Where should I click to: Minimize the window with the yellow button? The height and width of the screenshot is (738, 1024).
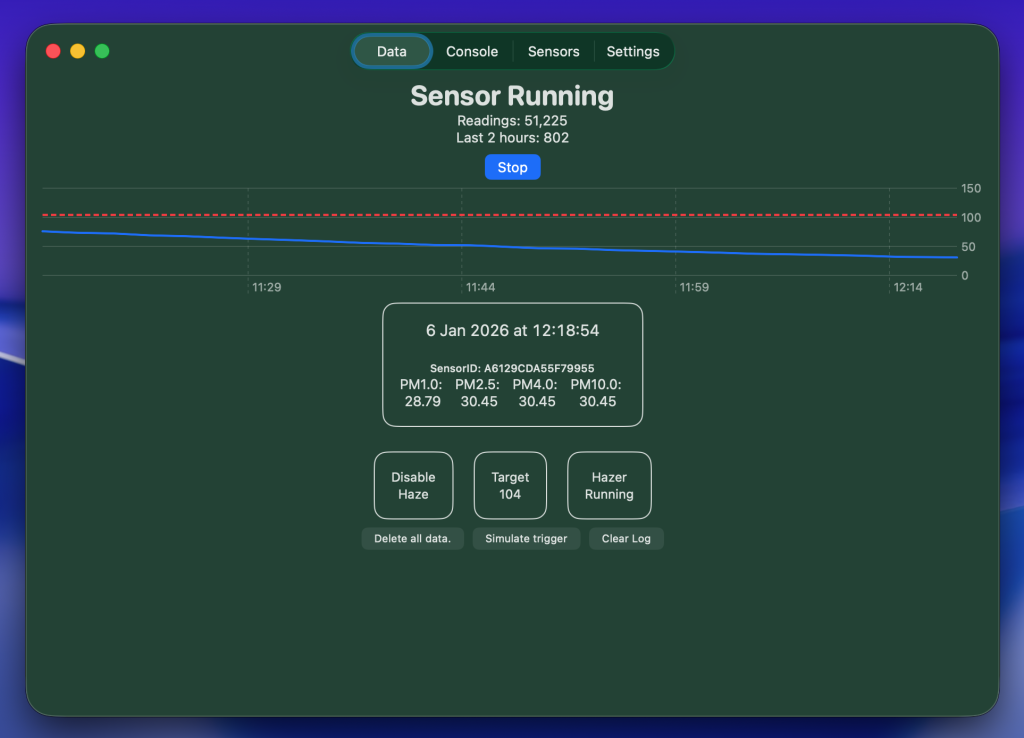tap(78, 51)
